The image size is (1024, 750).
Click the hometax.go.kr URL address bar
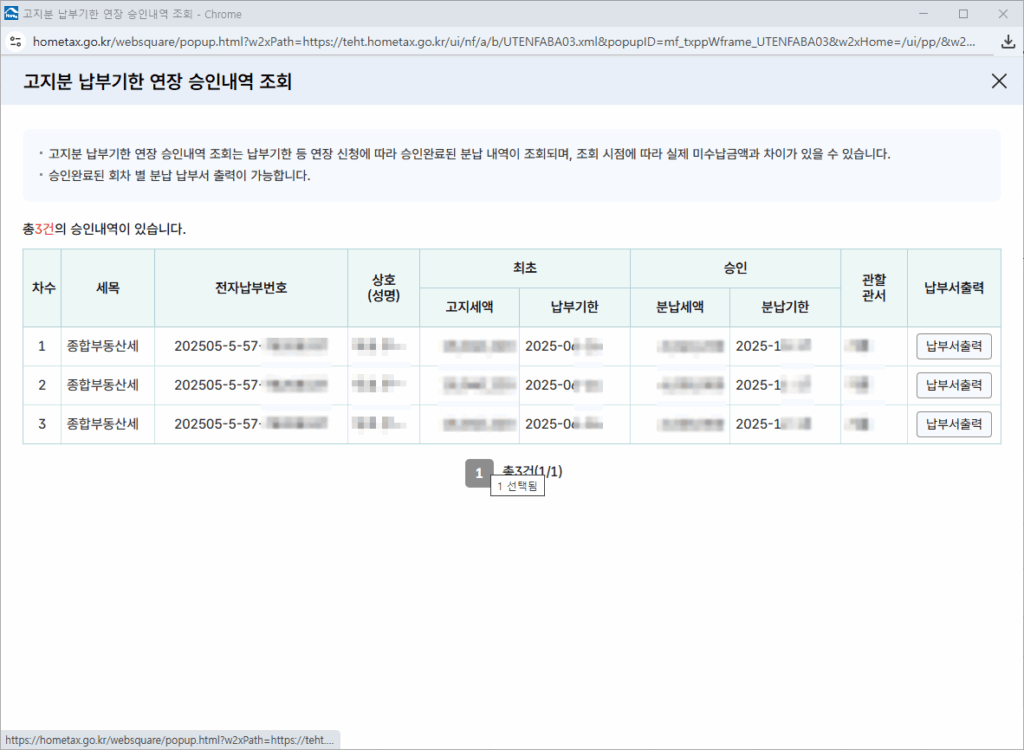pyautogui.click(x=500, y=42)
